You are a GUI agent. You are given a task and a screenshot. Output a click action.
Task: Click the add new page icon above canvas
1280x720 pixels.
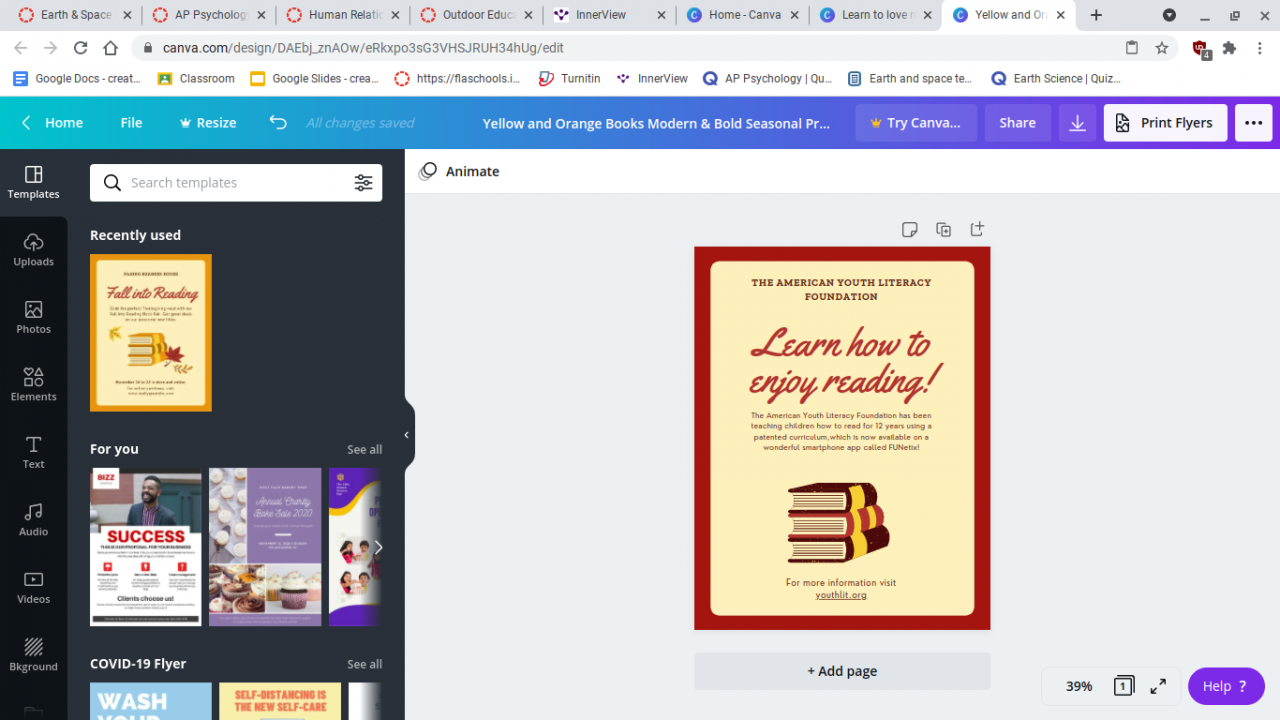point(977,229)
